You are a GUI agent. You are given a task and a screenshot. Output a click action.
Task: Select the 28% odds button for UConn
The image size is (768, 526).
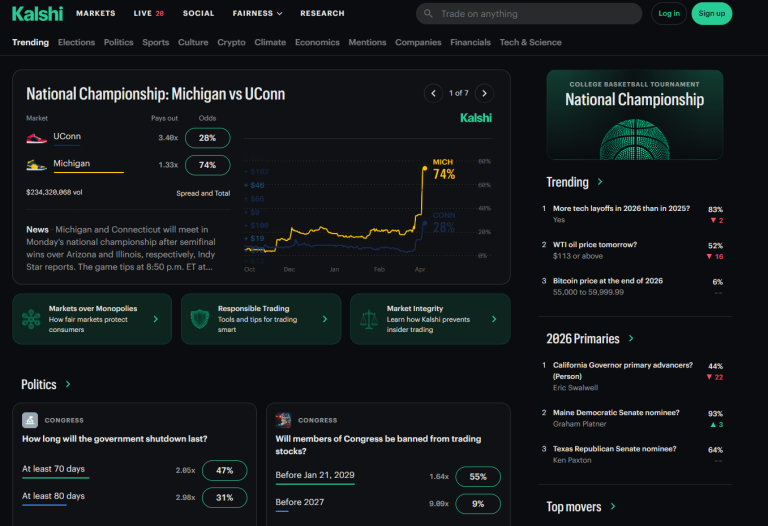coord(207,138)
